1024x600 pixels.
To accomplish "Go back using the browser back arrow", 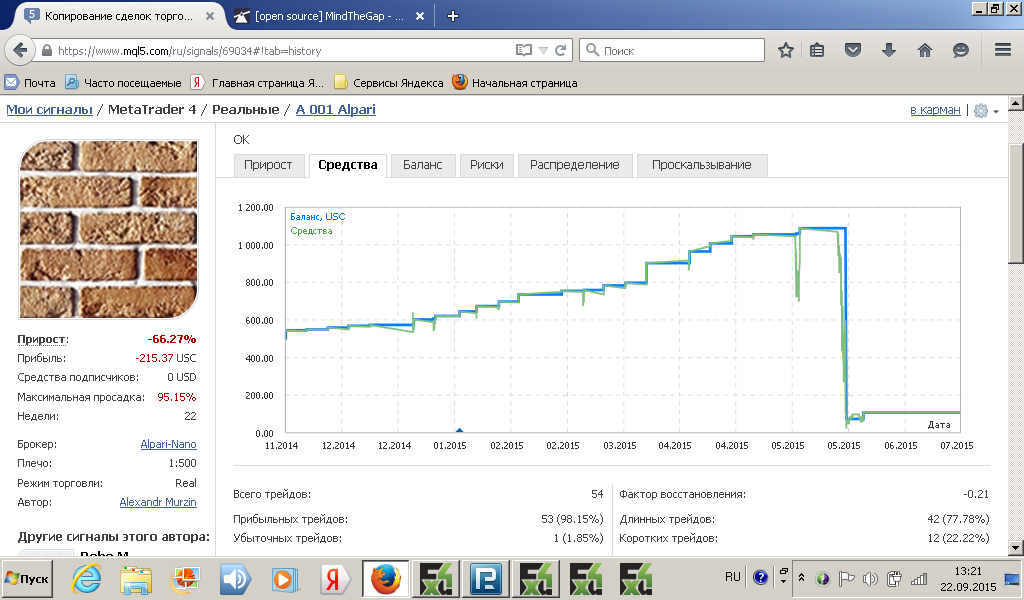I will (20, 50).
